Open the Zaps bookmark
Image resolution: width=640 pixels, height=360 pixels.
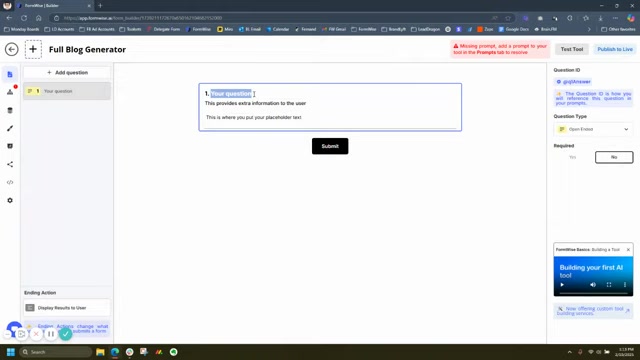pyautogui.click(x=485, y=29)
